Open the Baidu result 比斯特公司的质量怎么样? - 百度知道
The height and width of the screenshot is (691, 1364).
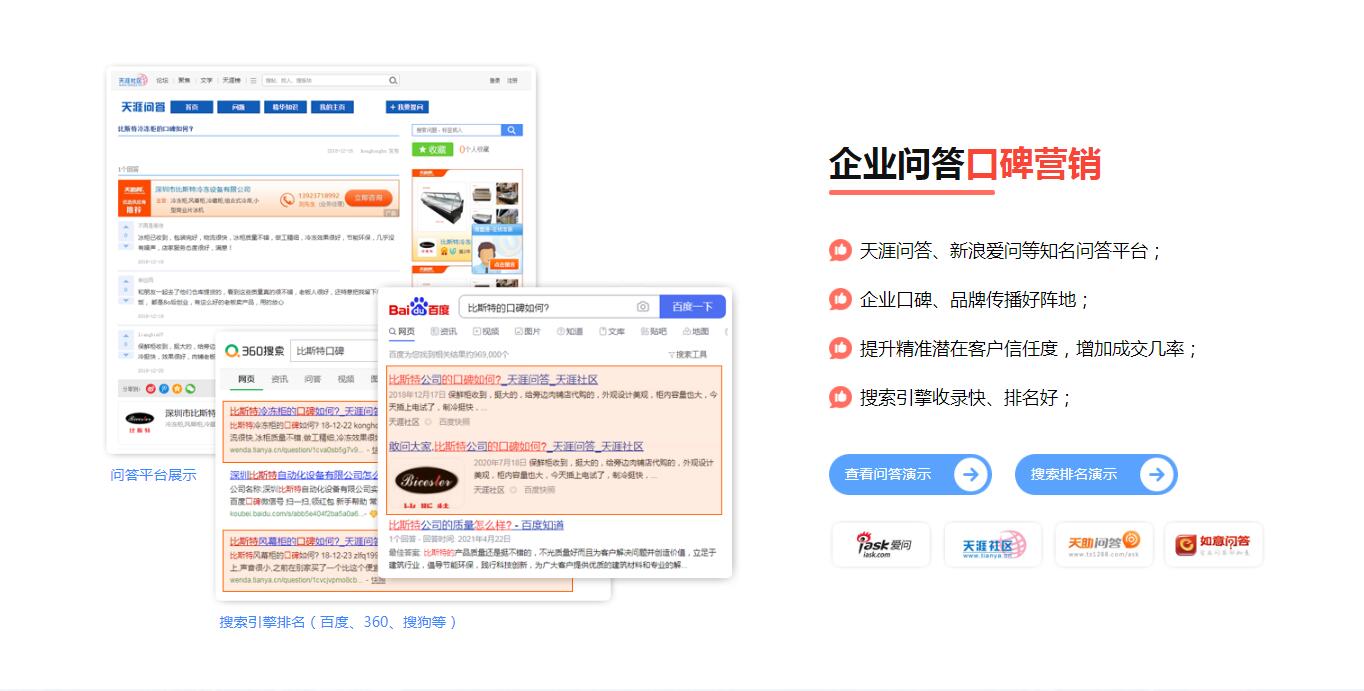pos(476,525)
